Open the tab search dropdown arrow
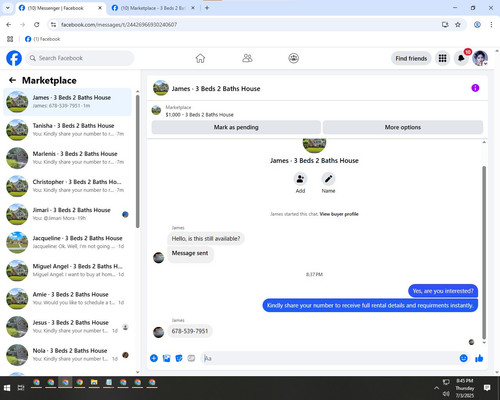The image size is (500, 400). tap(8, 8)
